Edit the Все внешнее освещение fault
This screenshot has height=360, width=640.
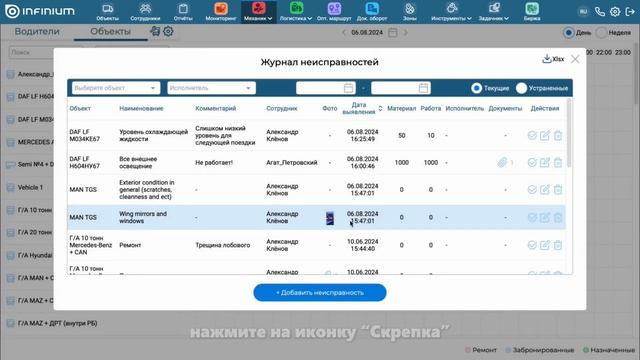pos(545,162)
